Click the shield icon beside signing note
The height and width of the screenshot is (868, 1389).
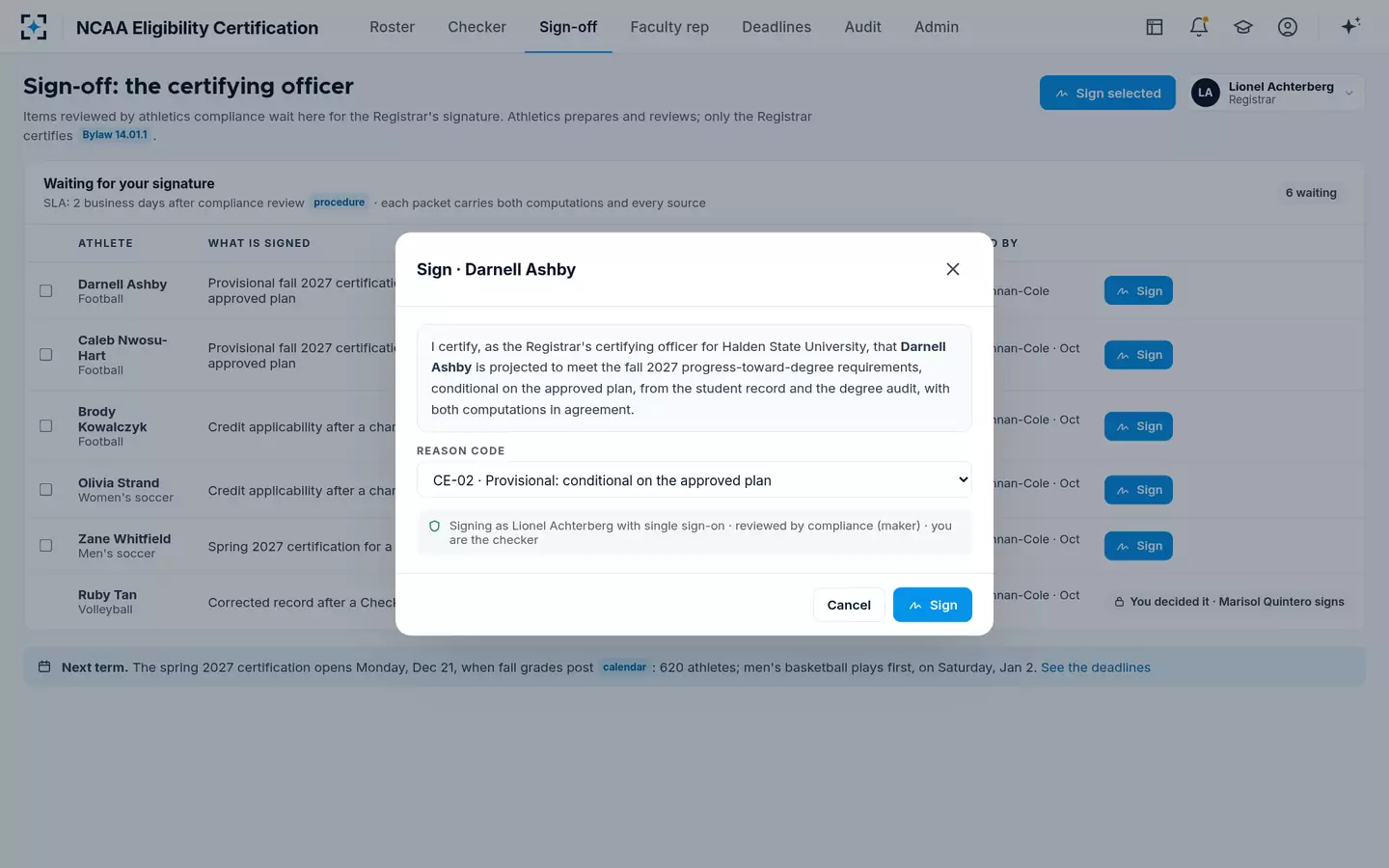click(x=434, y=527)
